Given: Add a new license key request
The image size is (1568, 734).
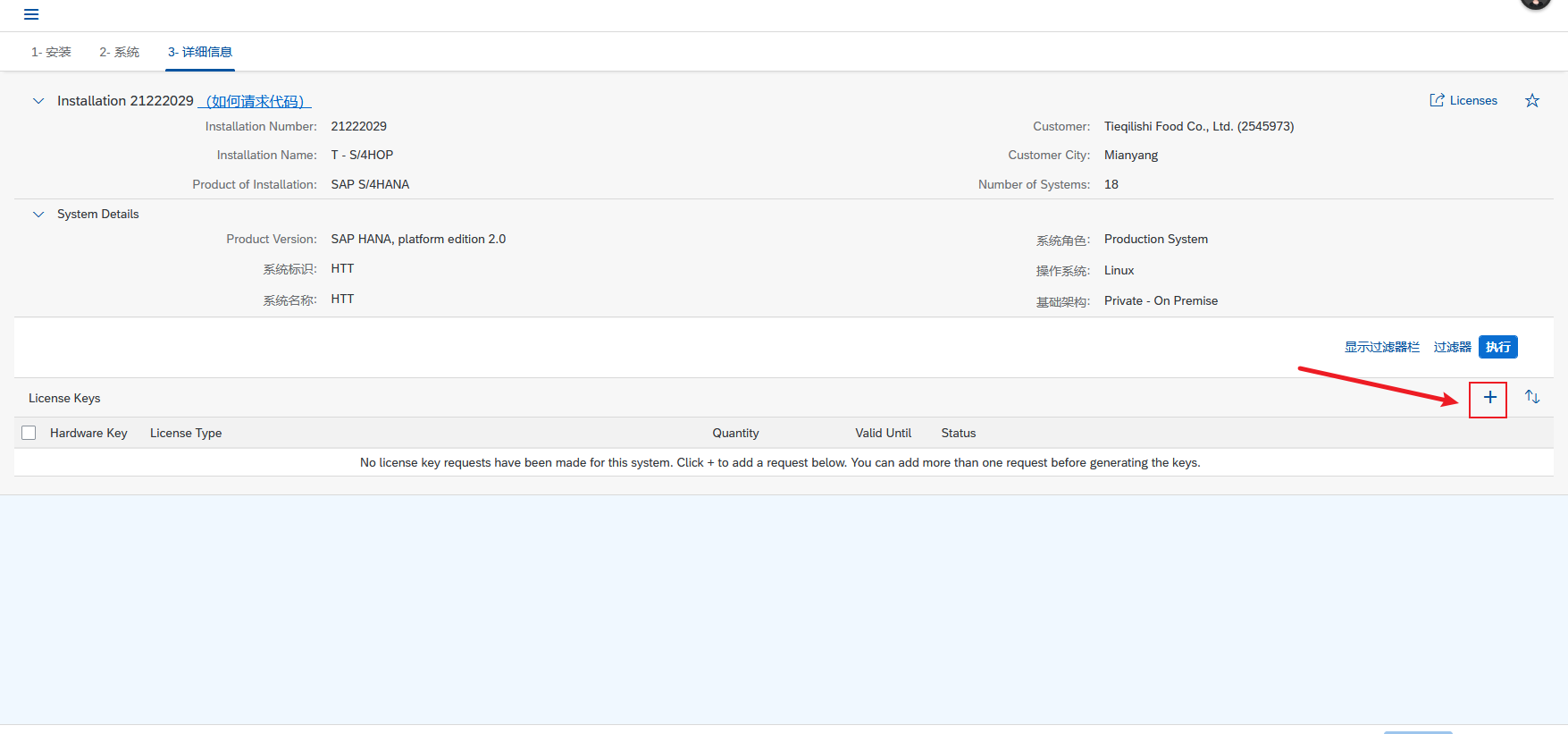Looking at the screenshot, I should pyautogui.click(x=1489, y=398).
